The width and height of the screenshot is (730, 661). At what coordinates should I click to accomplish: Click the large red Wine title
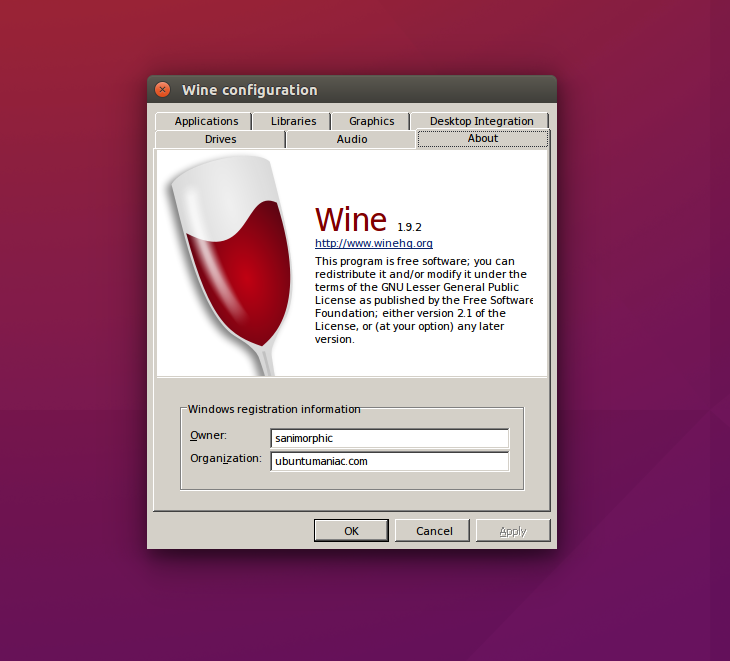point(351,219)
